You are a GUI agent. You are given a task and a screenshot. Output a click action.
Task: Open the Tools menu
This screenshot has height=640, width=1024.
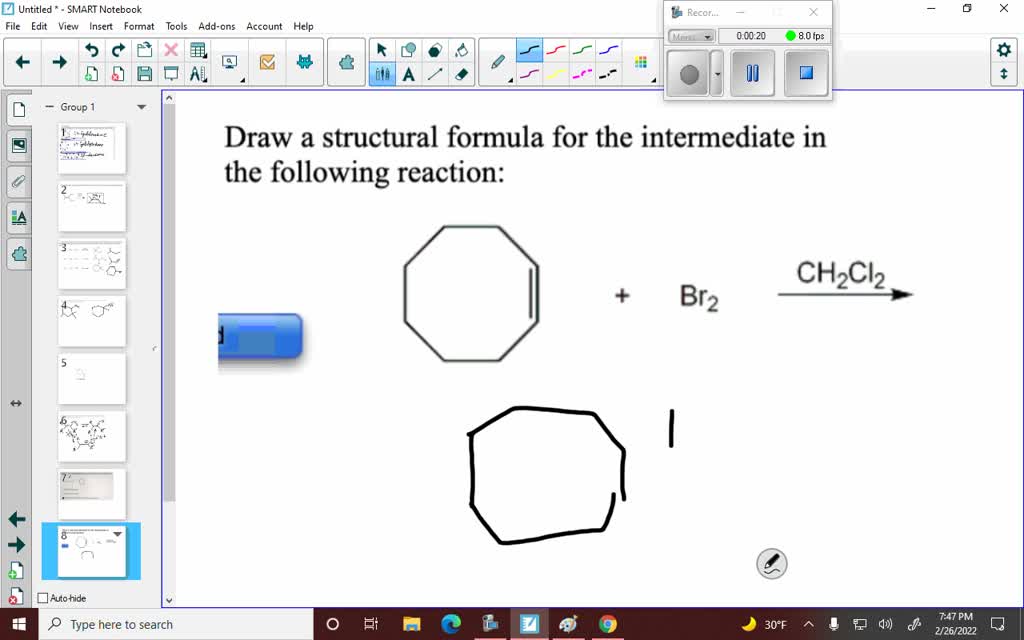176,26
